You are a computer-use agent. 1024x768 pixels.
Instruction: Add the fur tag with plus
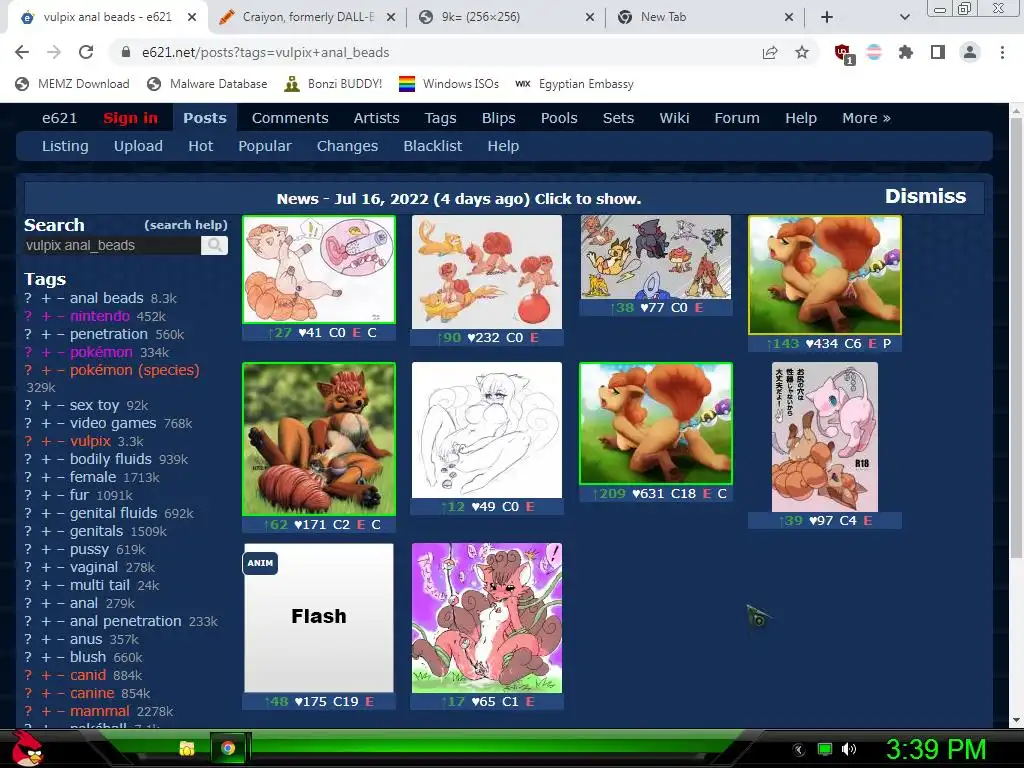click(46, 496)
